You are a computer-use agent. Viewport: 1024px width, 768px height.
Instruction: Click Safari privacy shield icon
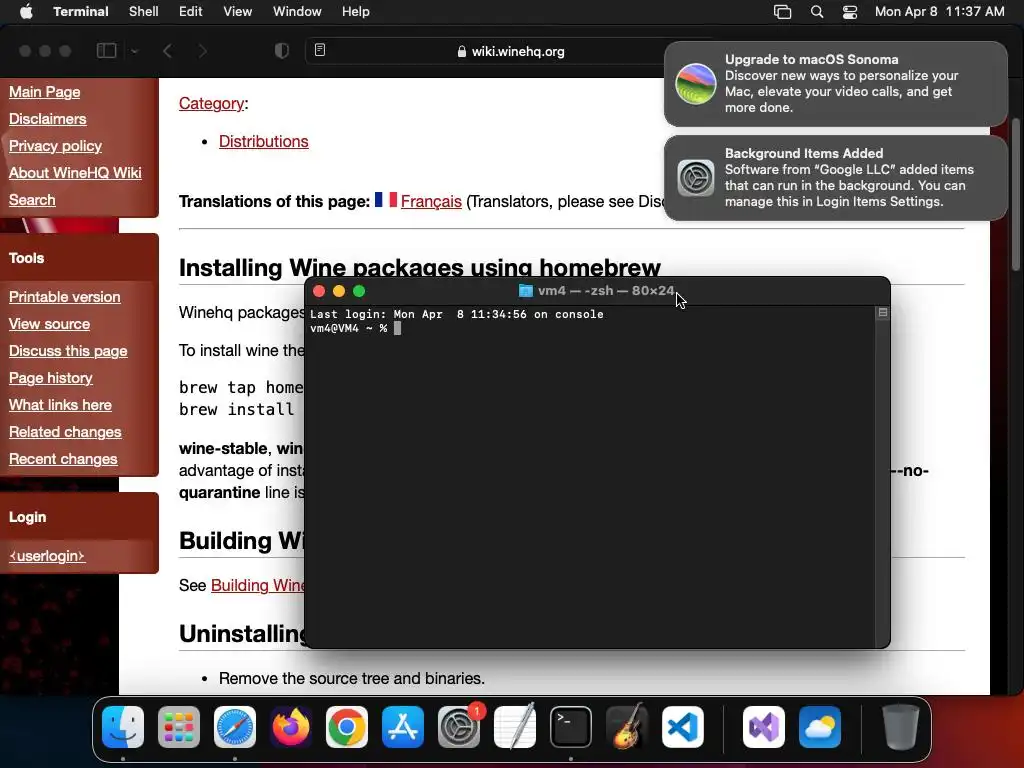(281, 51)
